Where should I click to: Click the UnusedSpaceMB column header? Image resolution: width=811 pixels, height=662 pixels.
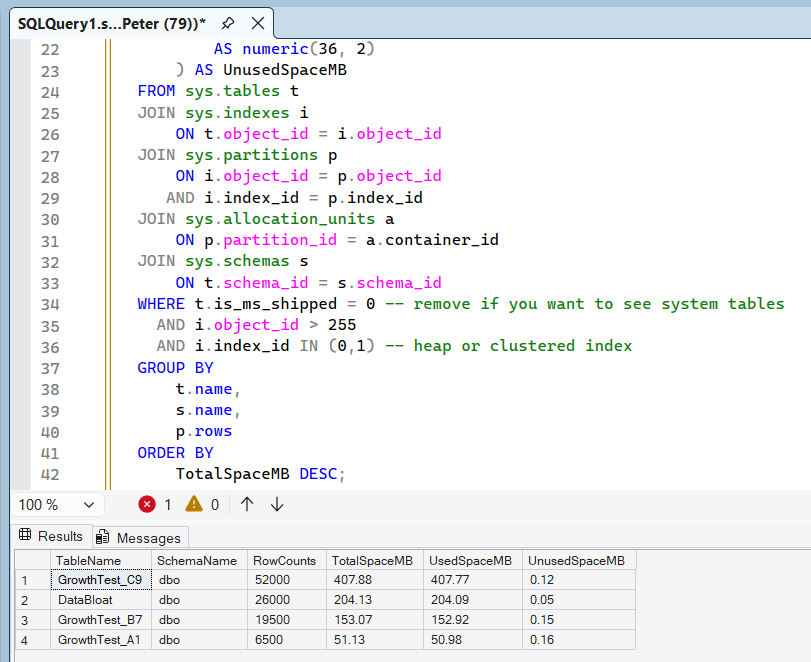coord(578,561)
